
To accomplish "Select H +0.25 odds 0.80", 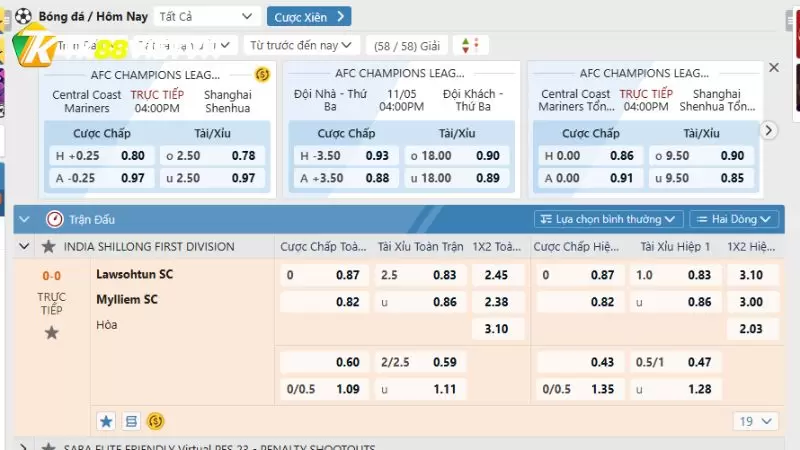I will click(102, 156).
